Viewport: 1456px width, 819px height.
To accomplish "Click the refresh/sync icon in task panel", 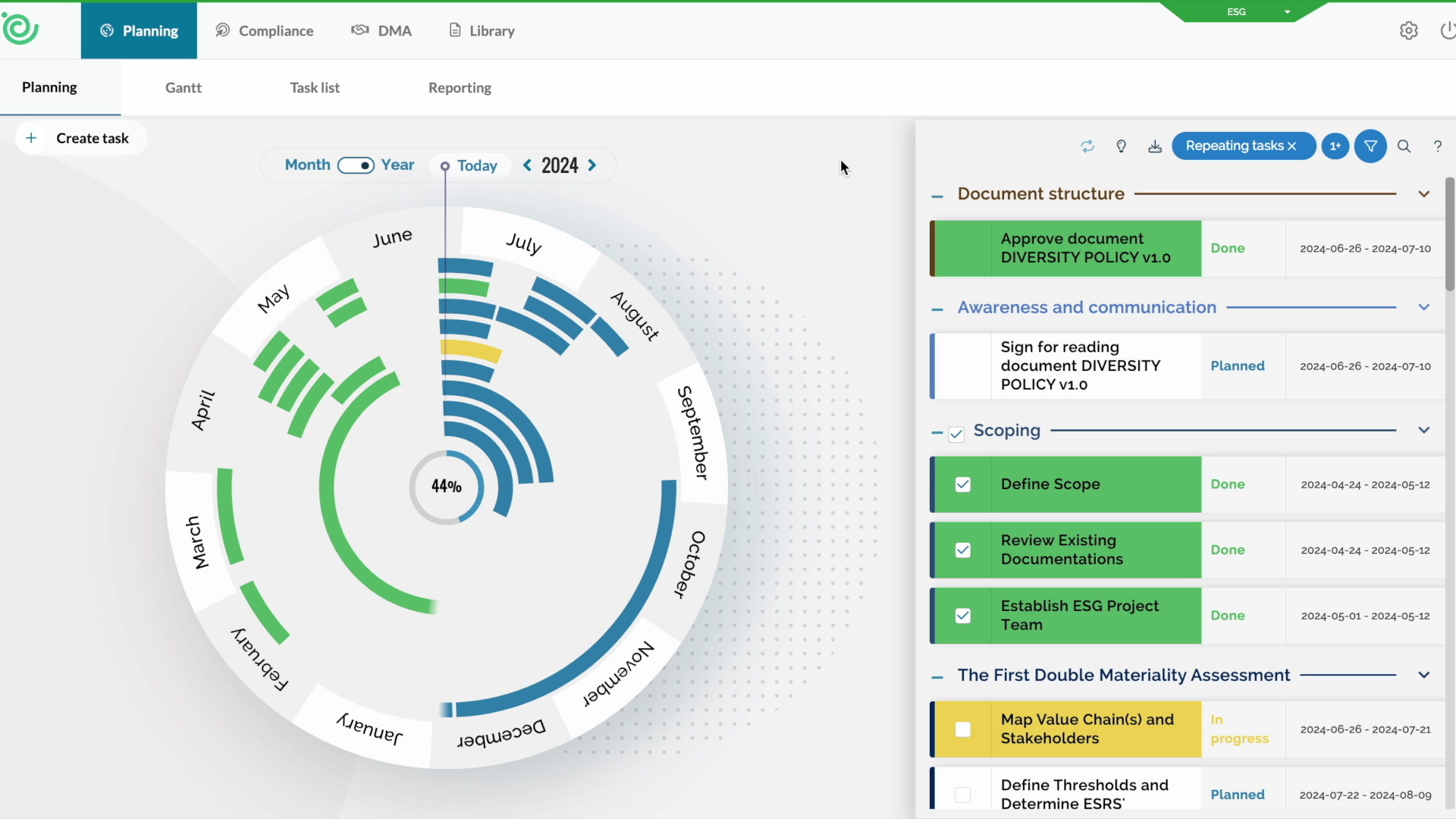I will click(x=1087, y=146).
